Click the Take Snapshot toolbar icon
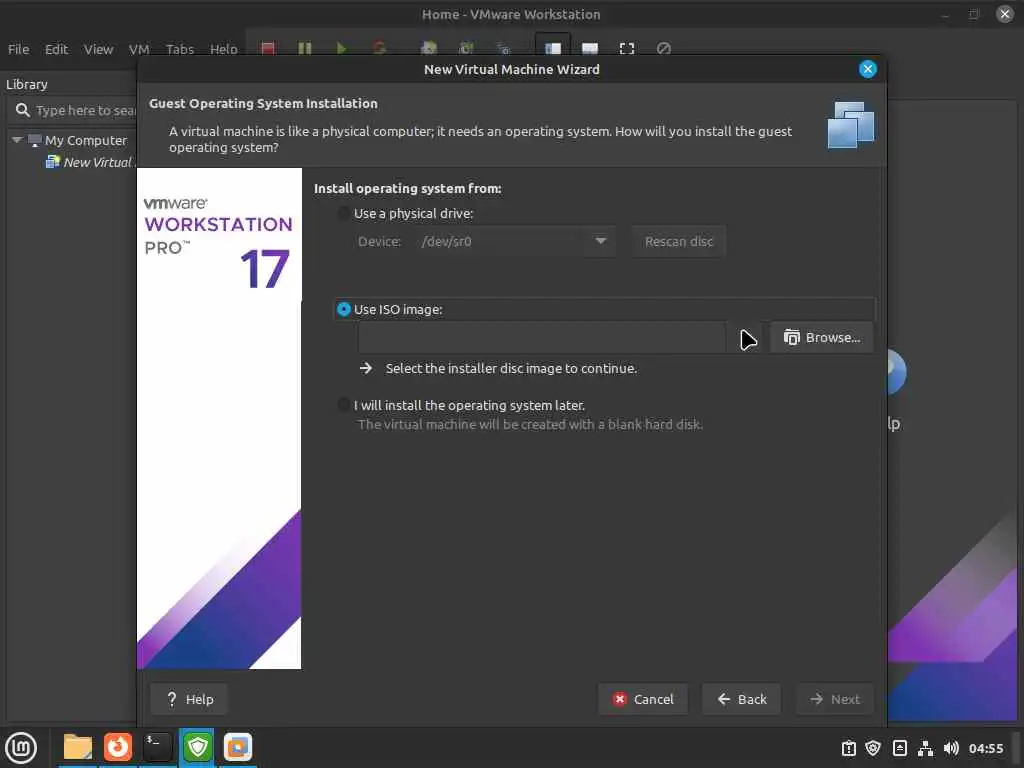The height and width of the screenshot is (768, 1024). (429, 48)
